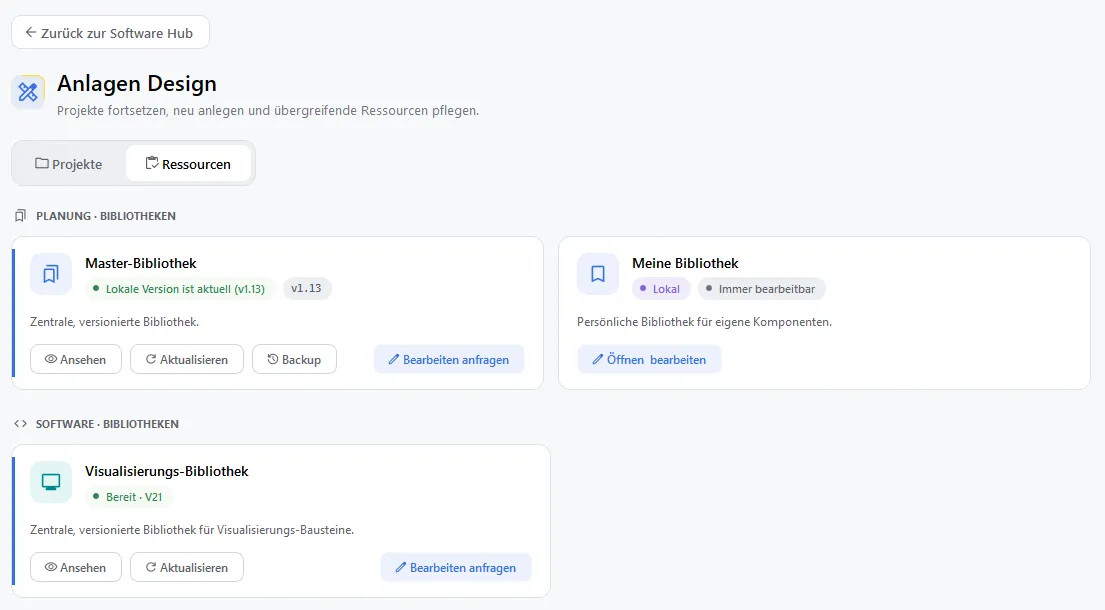Viewport: 1105px width, 610px height.
Task: Click the Visualisierungs-Bibliothek monitor icon
Action: pyautogui.click(x=51, y=482)
